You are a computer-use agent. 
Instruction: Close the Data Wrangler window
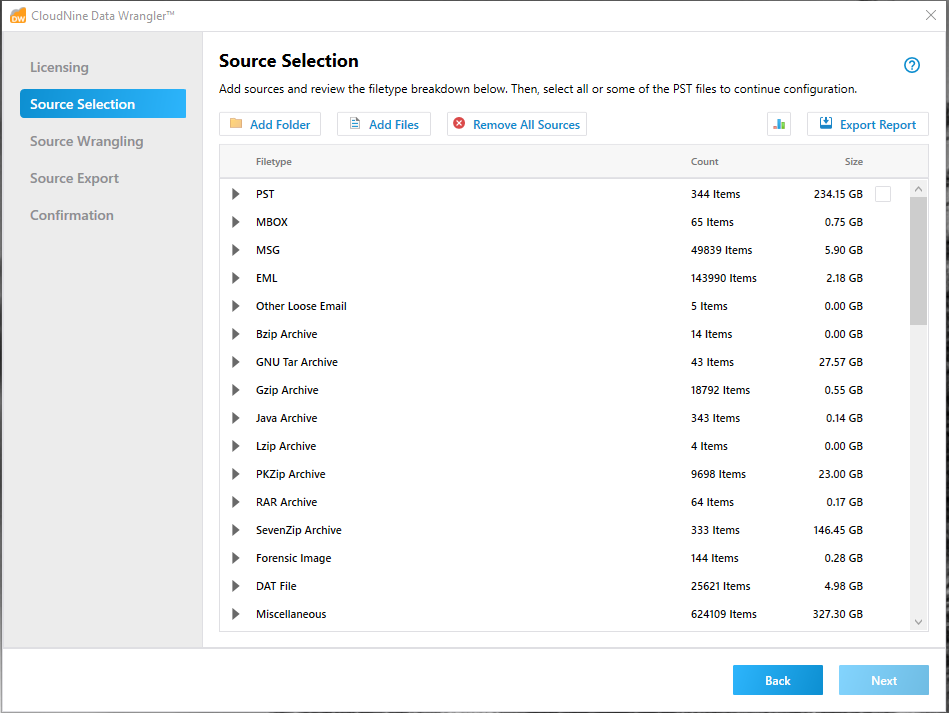coord(931,15)
